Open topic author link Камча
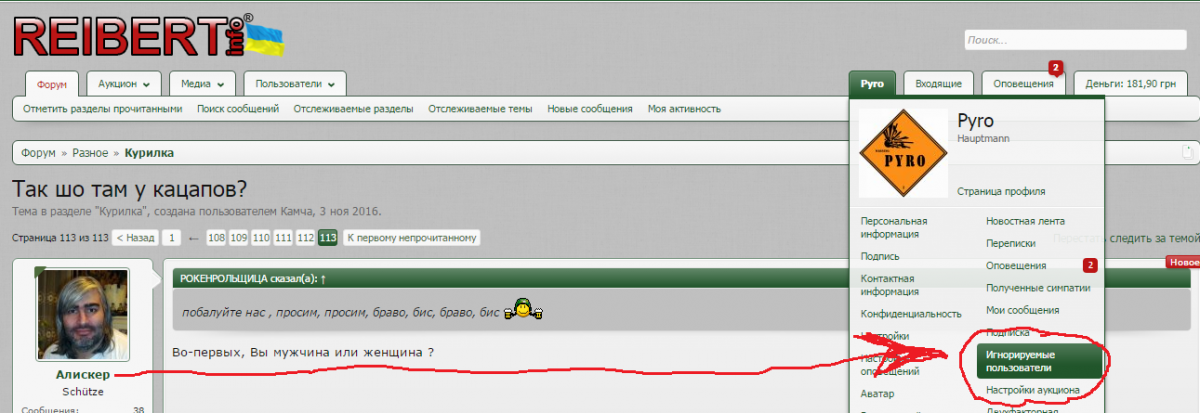This screenshot has height=413, width=1200. [x=292, y=211]
